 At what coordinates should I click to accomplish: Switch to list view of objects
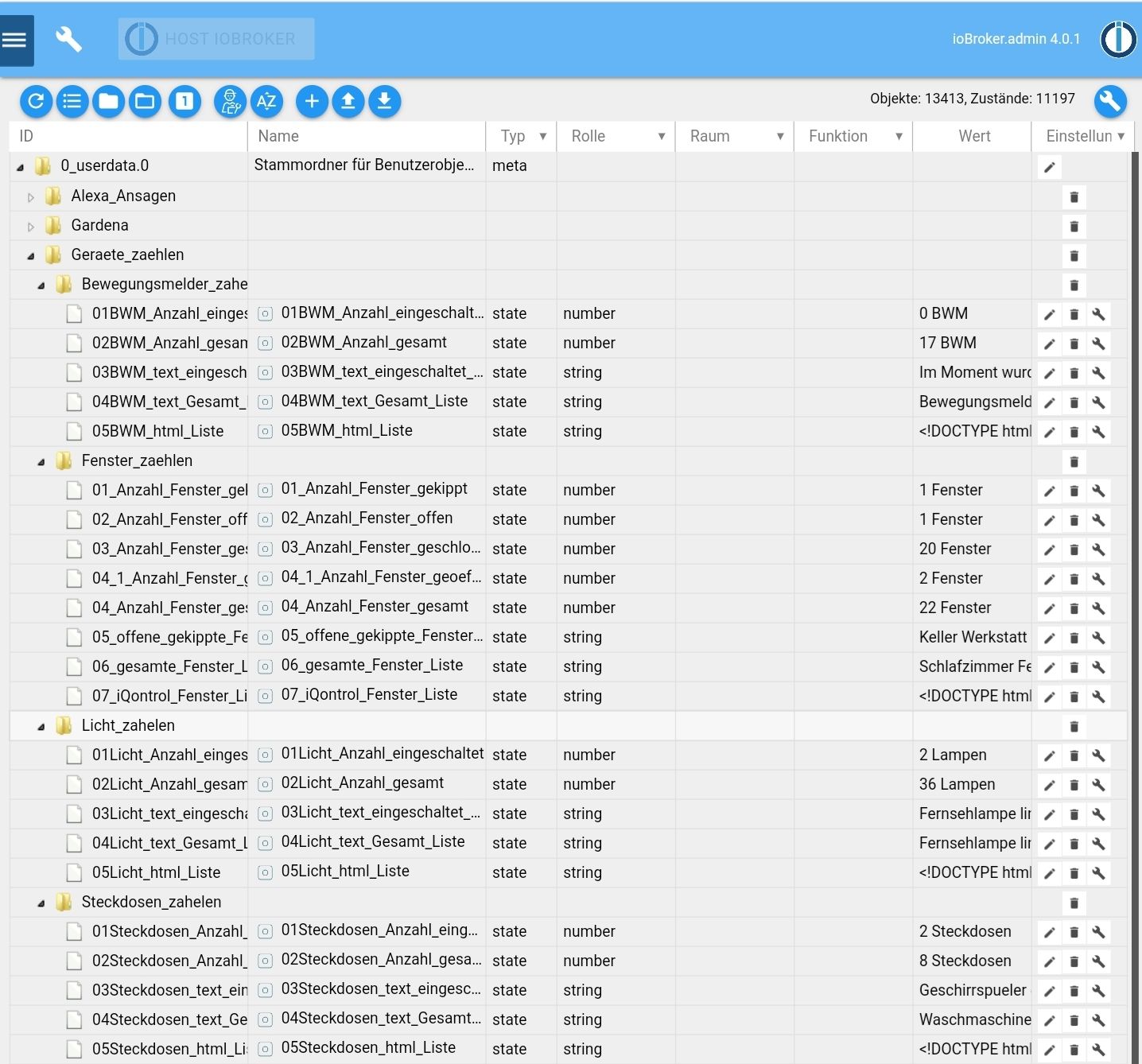pos(72,101)
